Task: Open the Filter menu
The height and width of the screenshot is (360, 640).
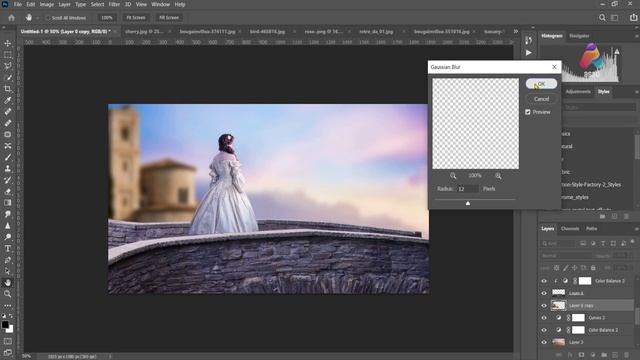Action: (x=114, y=4)
